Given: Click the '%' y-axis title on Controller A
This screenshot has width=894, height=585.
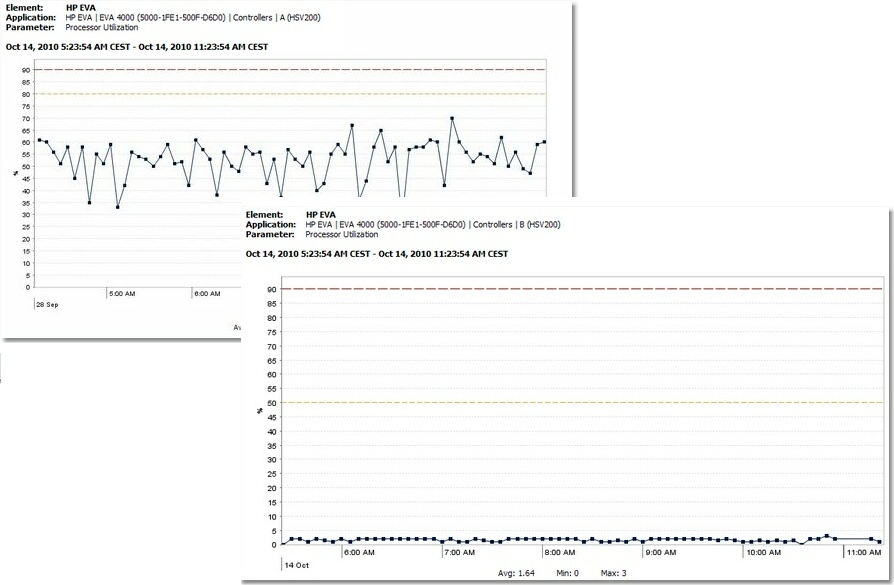Looking at the screenshot, I should 15,173.
